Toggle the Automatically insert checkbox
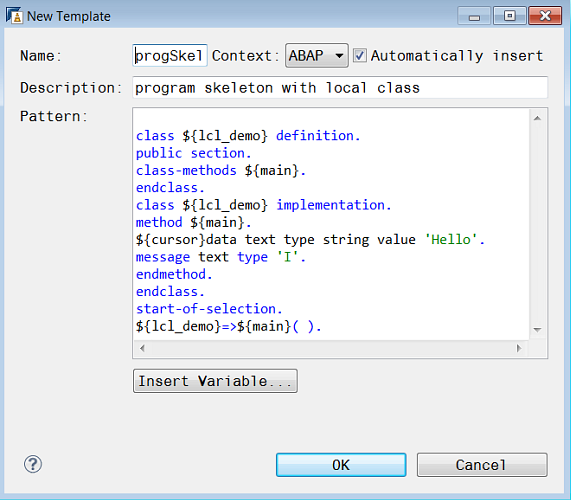 pos(359,56)
